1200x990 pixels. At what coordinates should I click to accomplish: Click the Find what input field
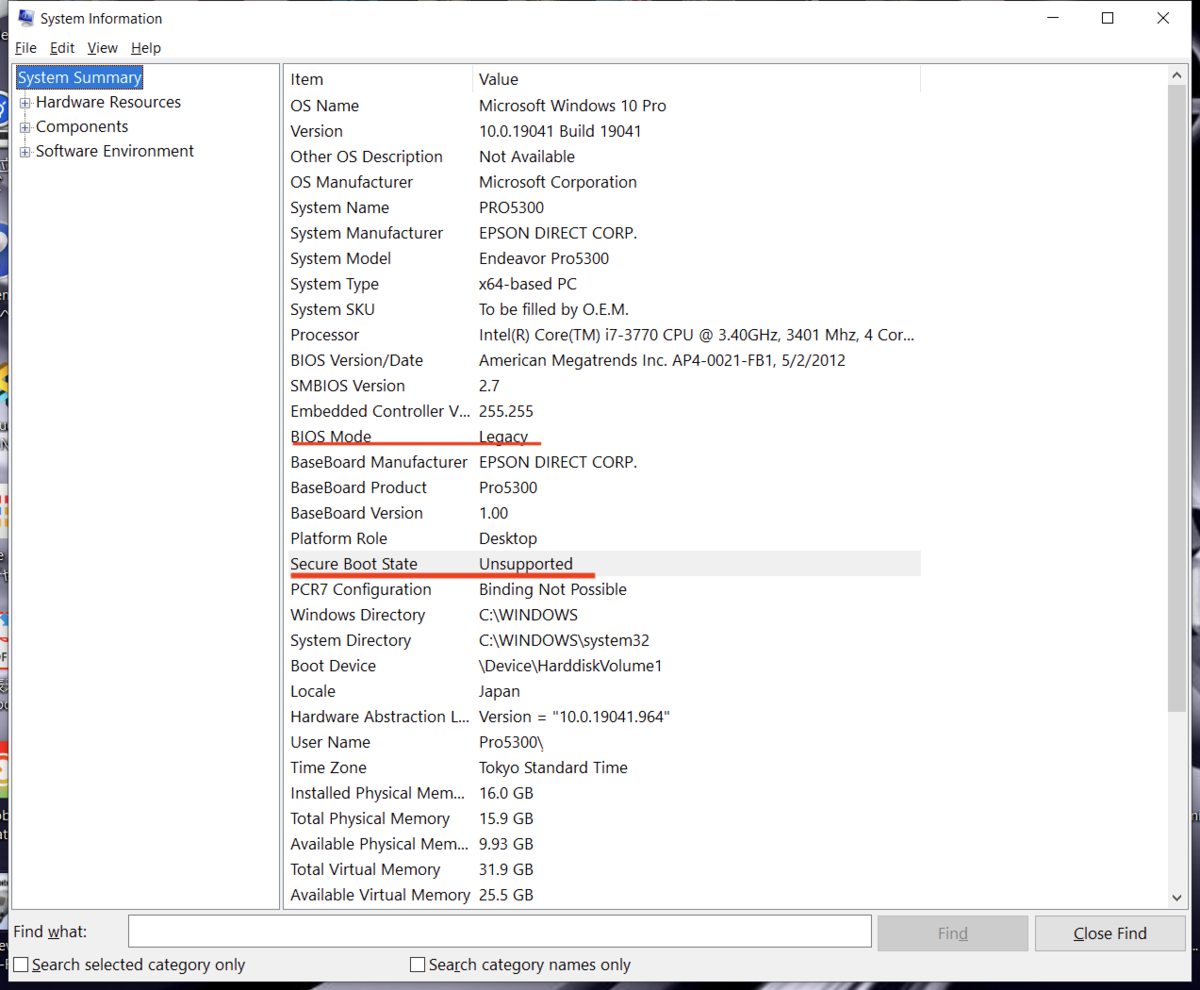[500, 932]
